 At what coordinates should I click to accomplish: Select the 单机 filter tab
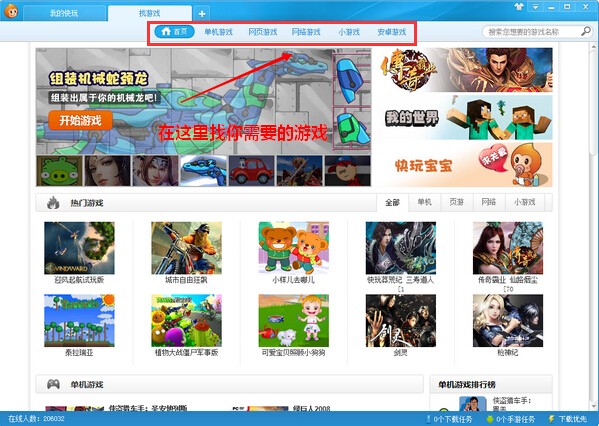(x=424, y=202)
